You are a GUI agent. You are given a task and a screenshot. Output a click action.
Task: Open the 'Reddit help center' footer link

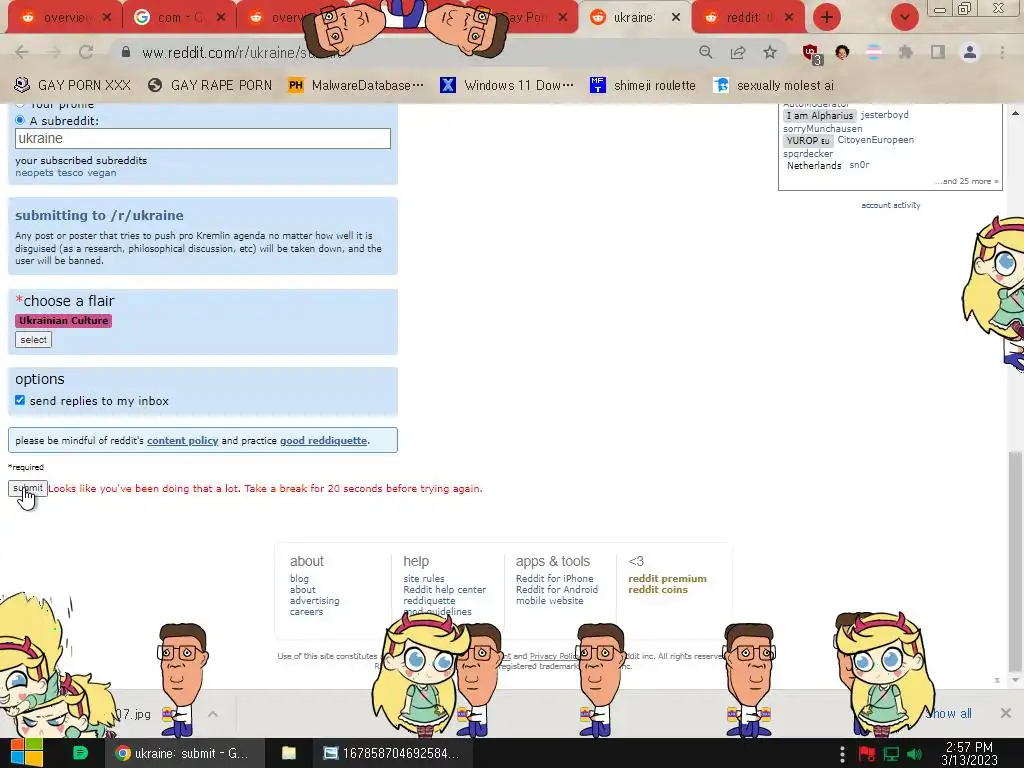click(445, 590)
